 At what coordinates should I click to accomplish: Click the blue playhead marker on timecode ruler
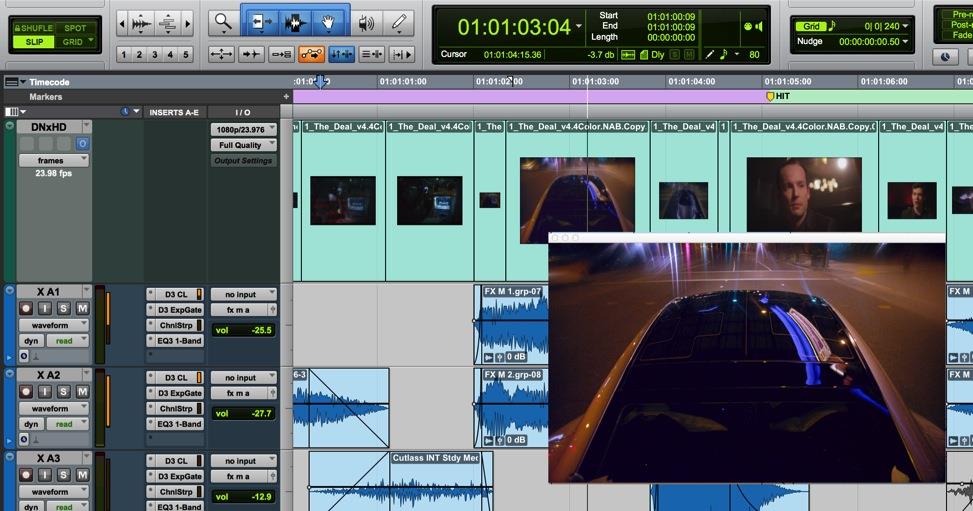tap(320, 81)
